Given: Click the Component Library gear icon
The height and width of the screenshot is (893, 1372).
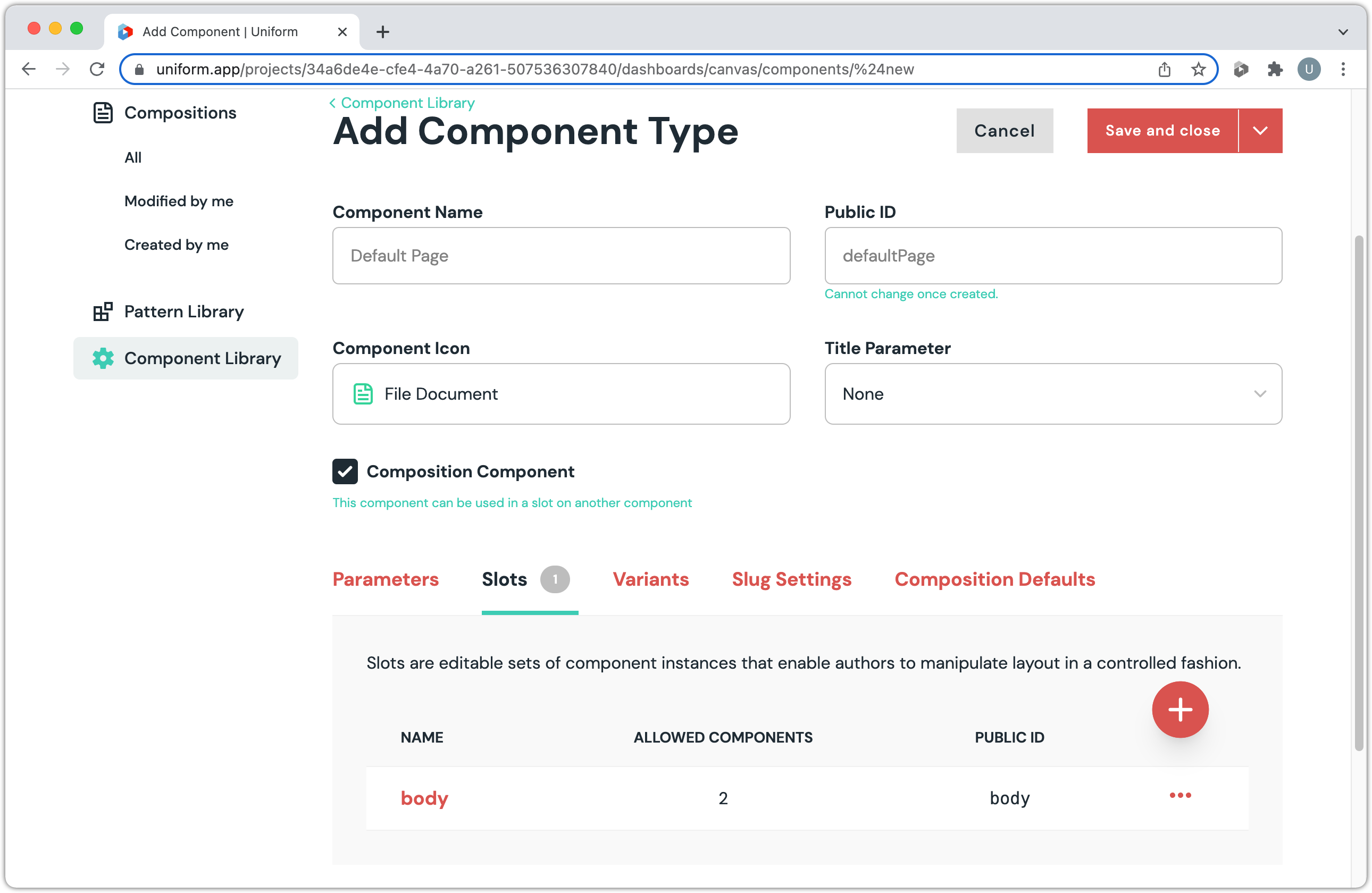Looking at the screenshot, I should [x=103, y=358].
